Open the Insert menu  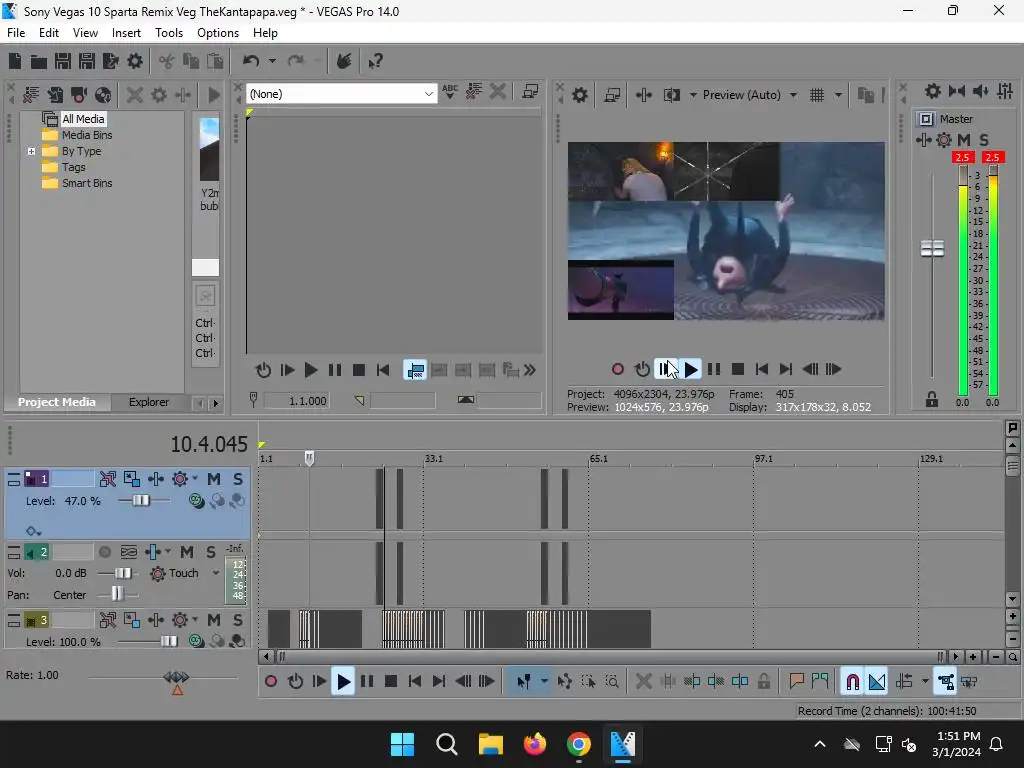(126, 33)
